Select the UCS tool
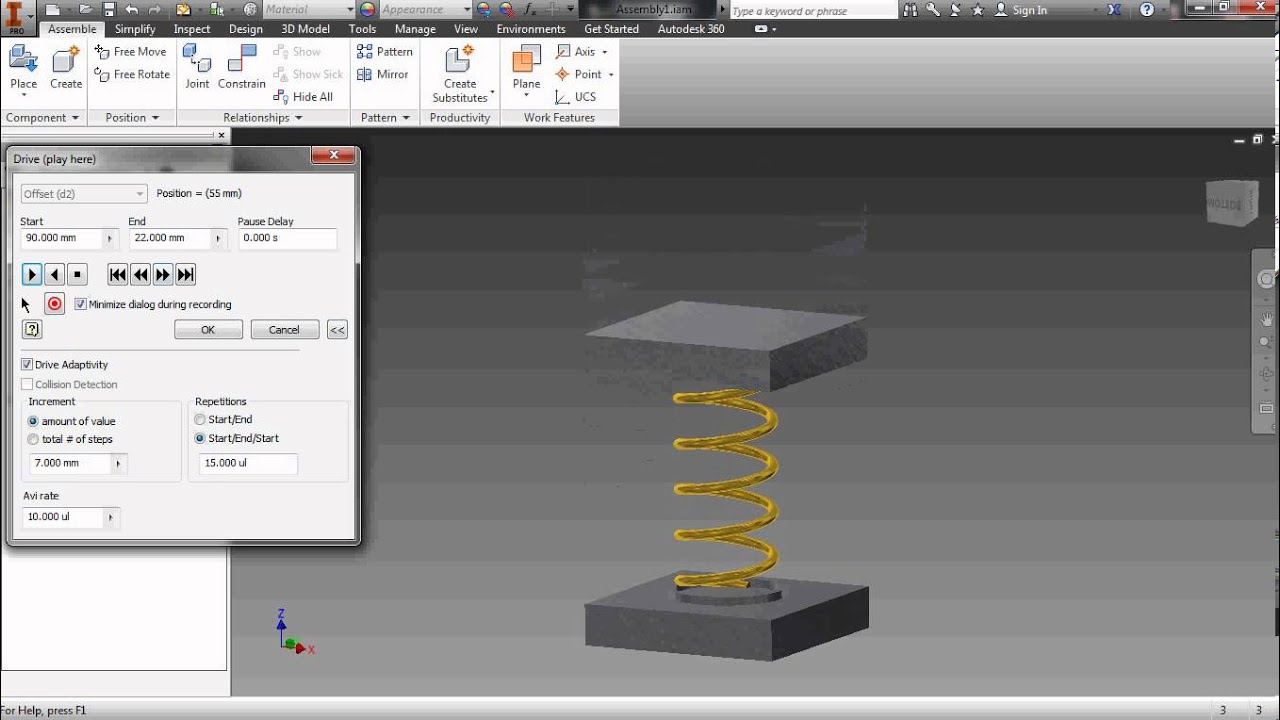Image resolution: width=1280 pixels, height=720 pixels. [x=576, y=97]
